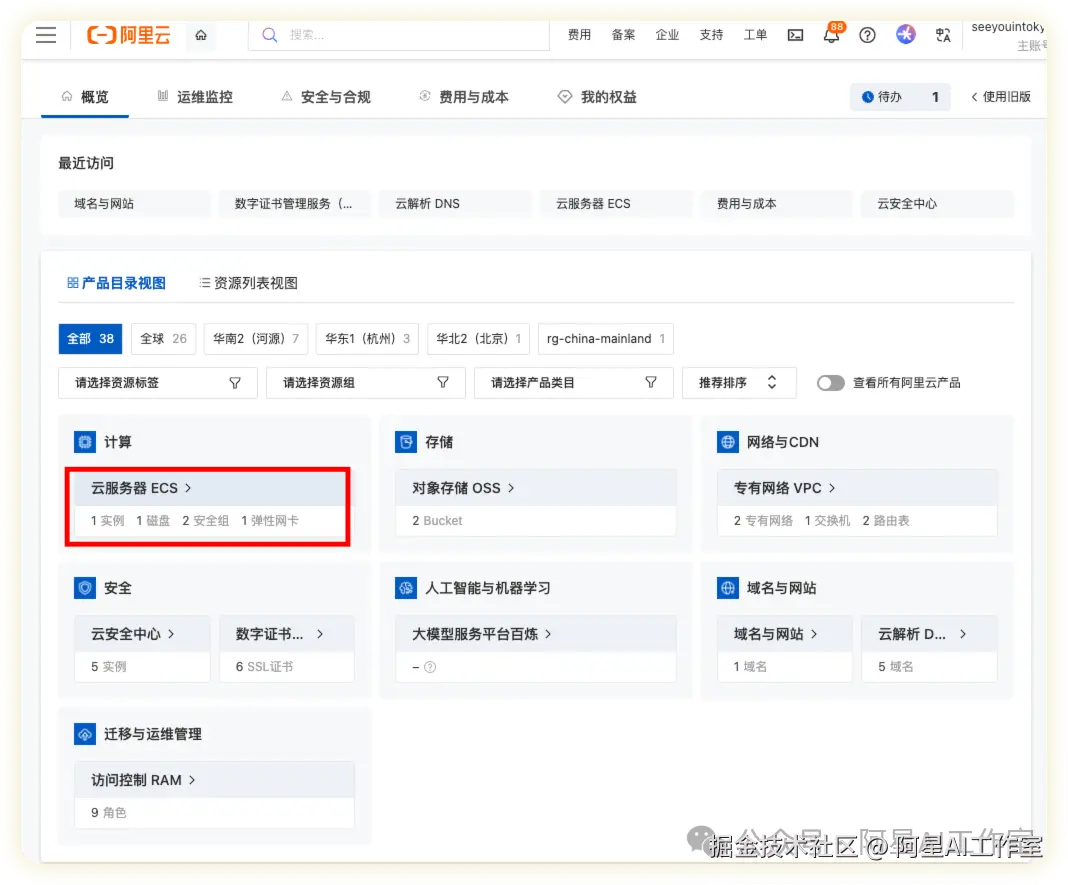Expand 云服务器 ECS chevron
This screenshot has height=885, width=1068.
pos(188,488)
